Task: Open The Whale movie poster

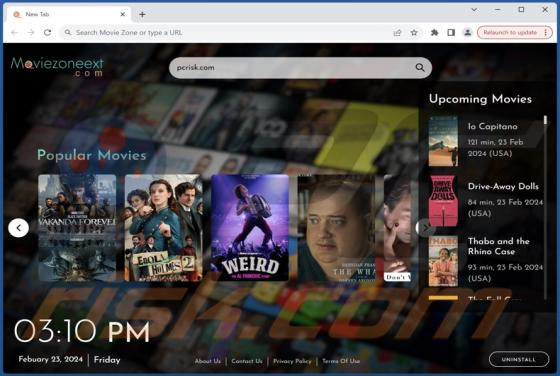Action: pyautogui.click(x=336, y=227)
